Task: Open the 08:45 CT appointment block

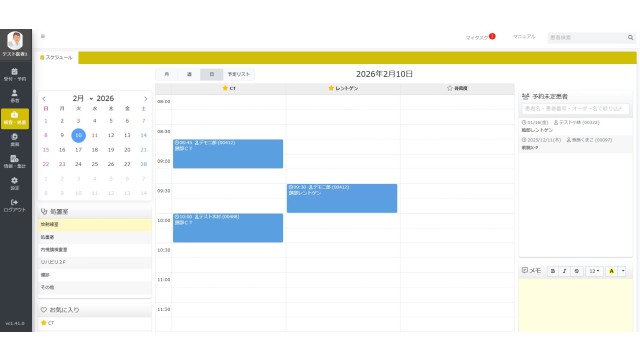Action: 228,154
